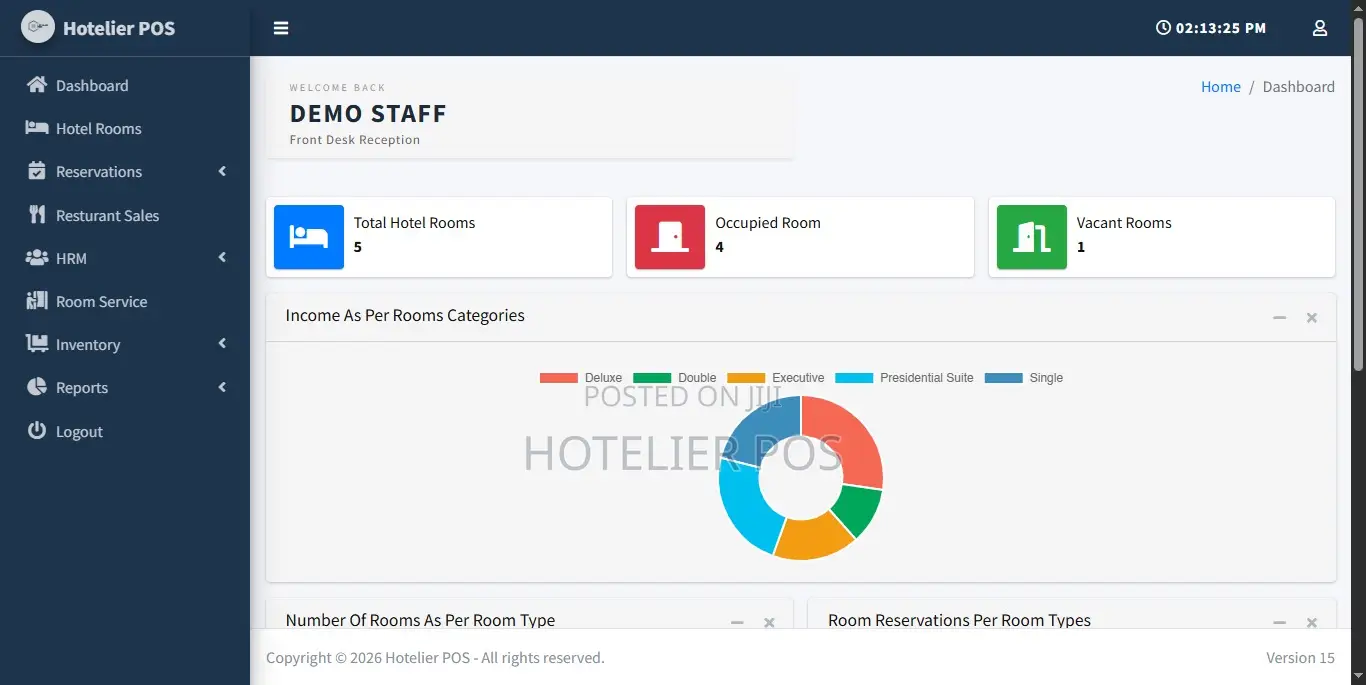
Task: Click the orange Executive donut chart segment
Action: click(812, 538)
